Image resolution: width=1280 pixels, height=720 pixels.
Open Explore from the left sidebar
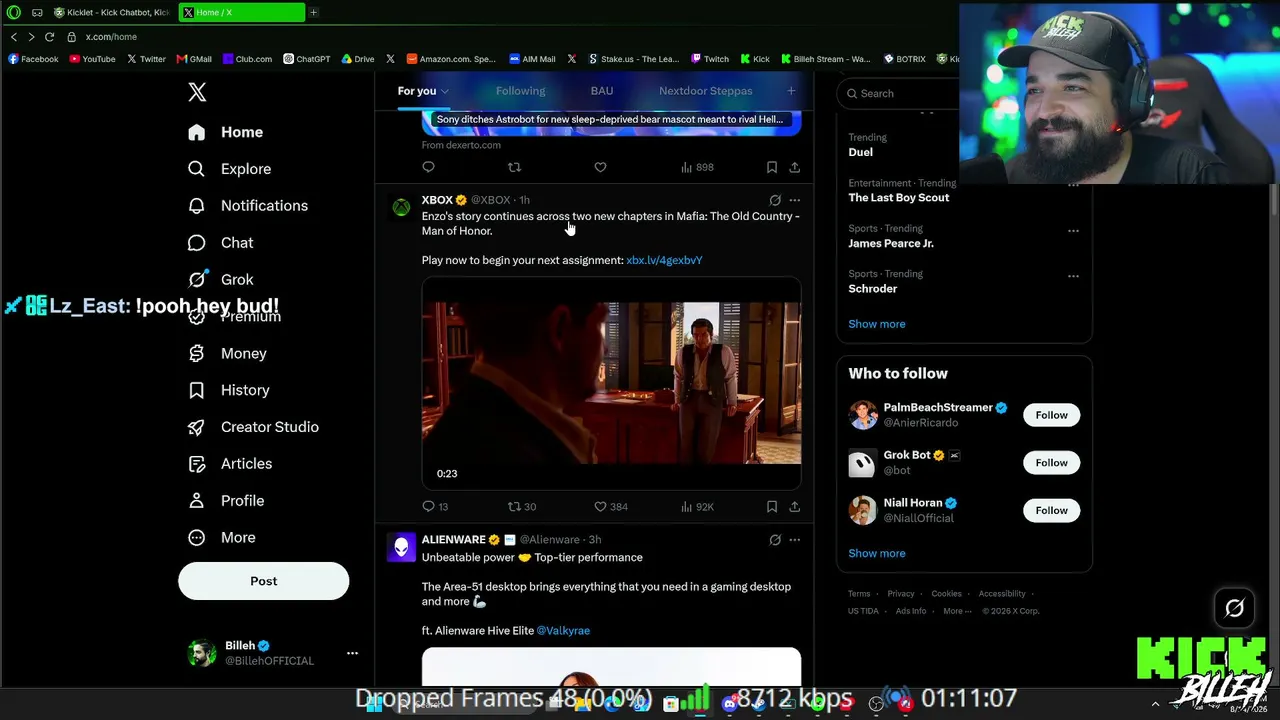coord(230,169)
